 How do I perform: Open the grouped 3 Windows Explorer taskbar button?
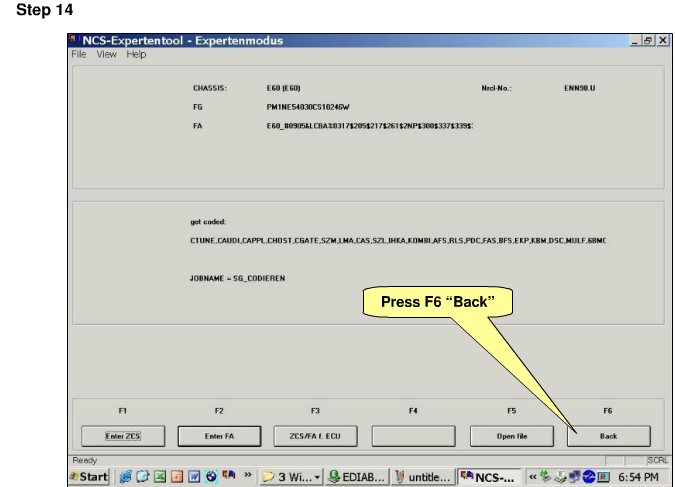[291, 477]
